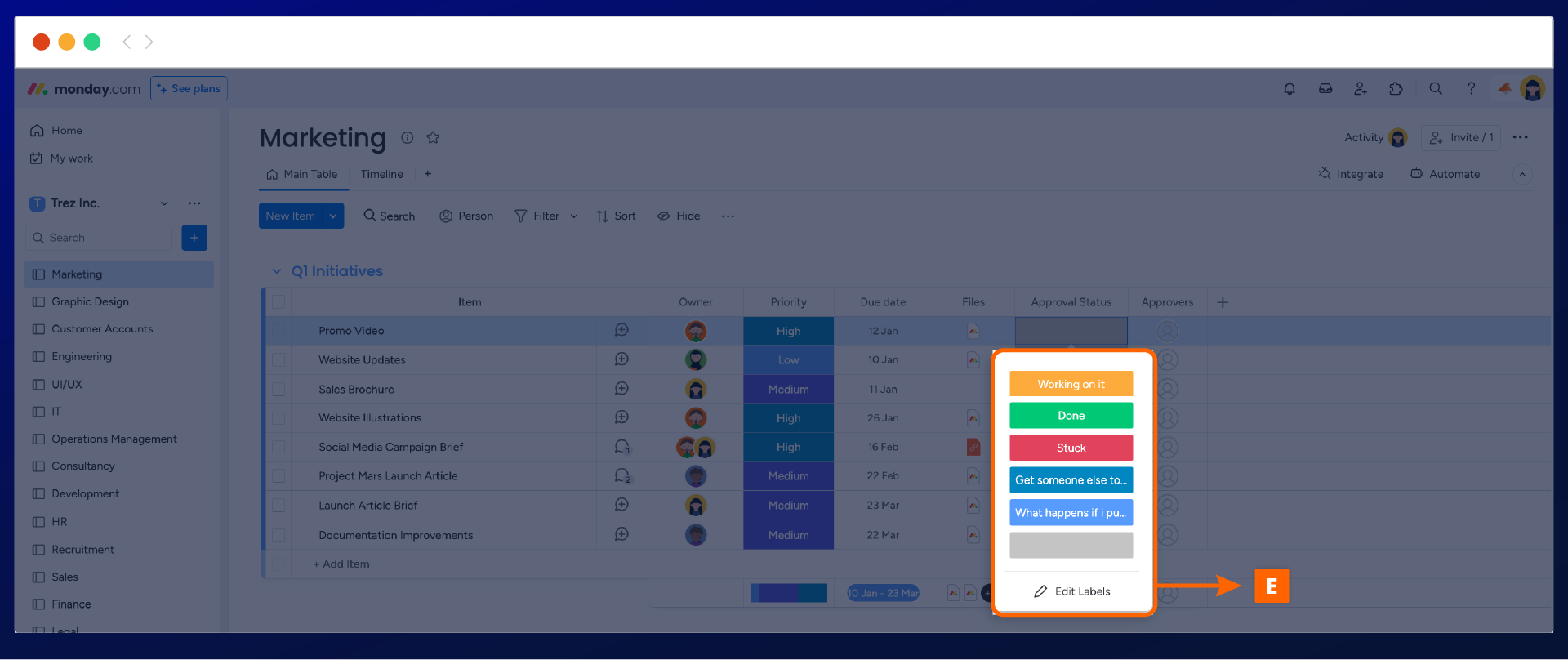Switch to the Timeline tab
The image size is (1568, 660).
coord(381,175)
